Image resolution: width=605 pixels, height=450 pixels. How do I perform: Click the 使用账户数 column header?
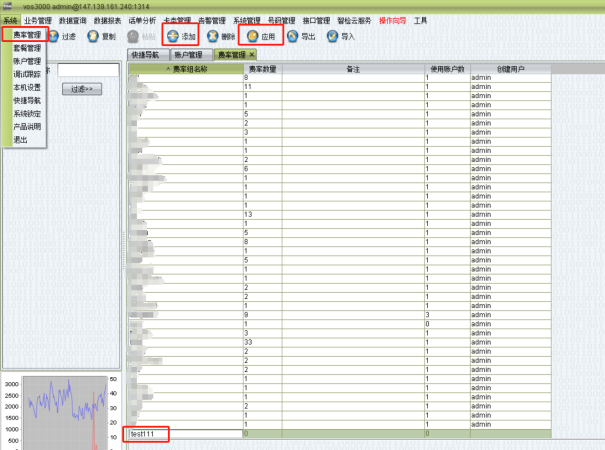pos(446,69)
